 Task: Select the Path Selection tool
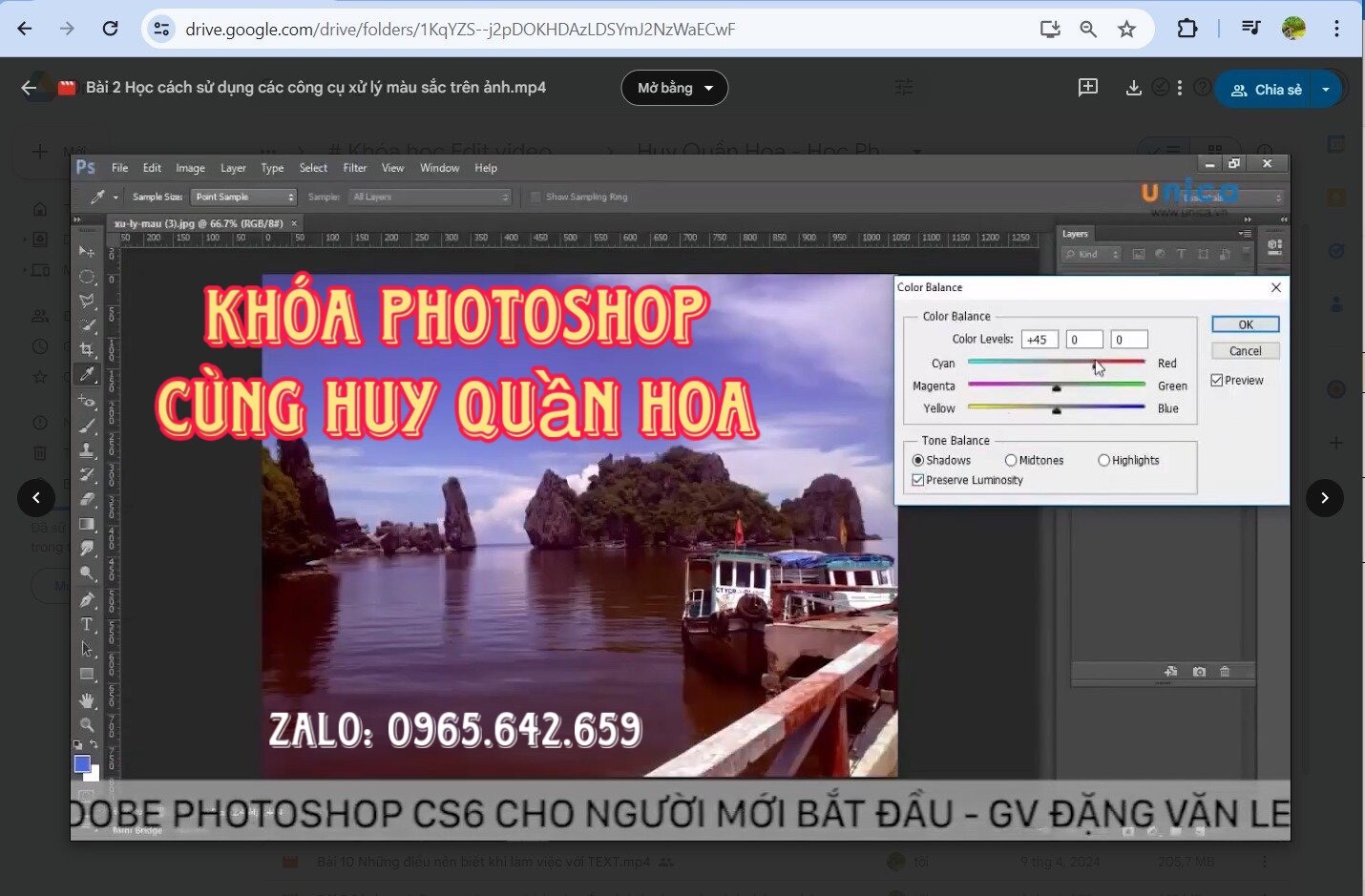[87, 649]
